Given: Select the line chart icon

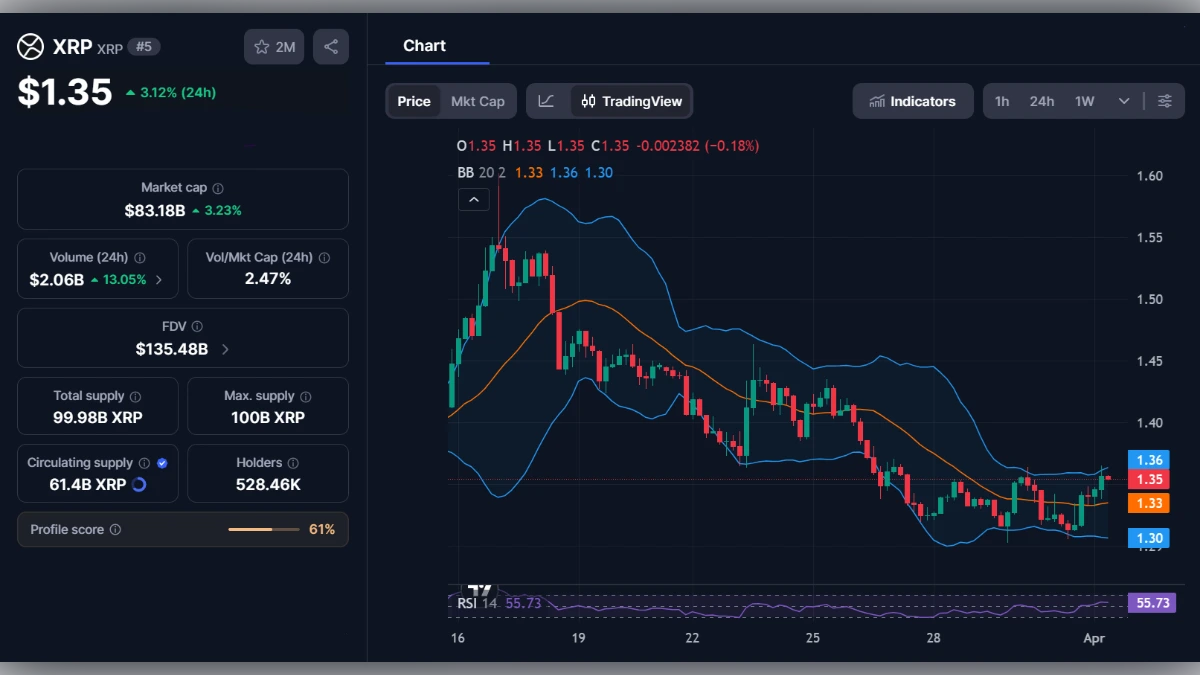Looking at the screenshot, I should click(547, 100).
